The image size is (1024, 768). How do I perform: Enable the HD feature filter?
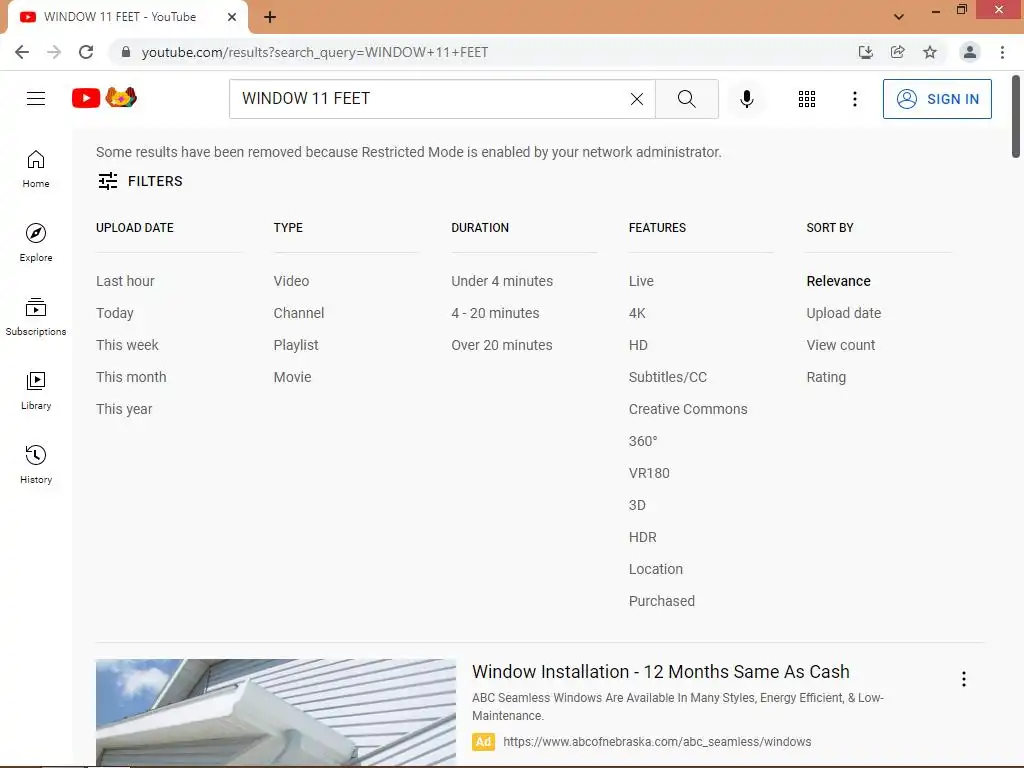pyautogui.click(x=638, y=345)
